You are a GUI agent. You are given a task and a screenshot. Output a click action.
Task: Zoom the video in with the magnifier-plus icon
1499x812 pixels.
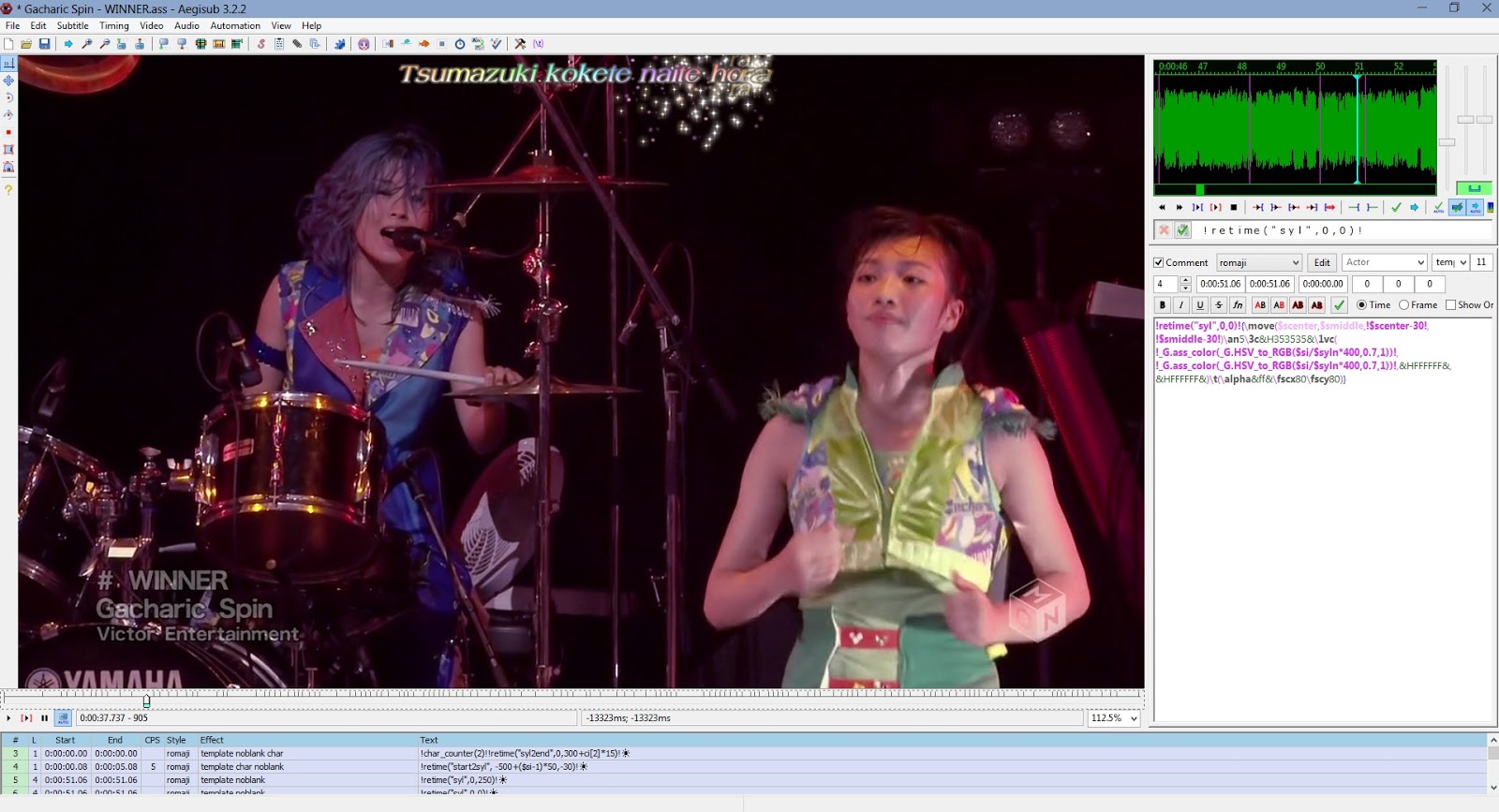(x=86, y=44)
